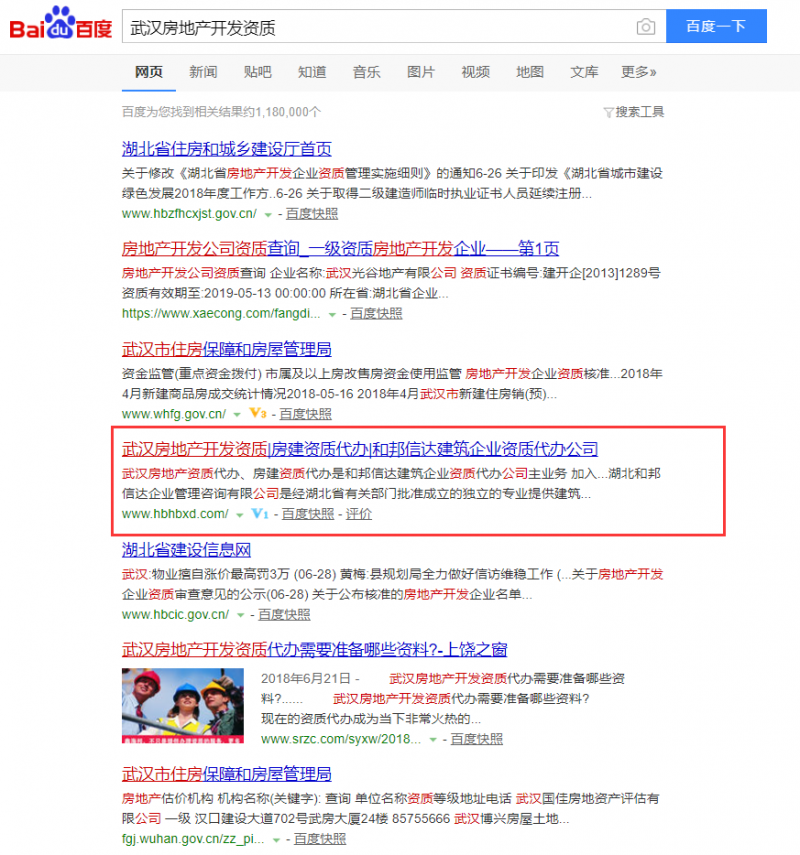Select the currently active 网页 tab
The image size is (800, 855).
[148, 72]
